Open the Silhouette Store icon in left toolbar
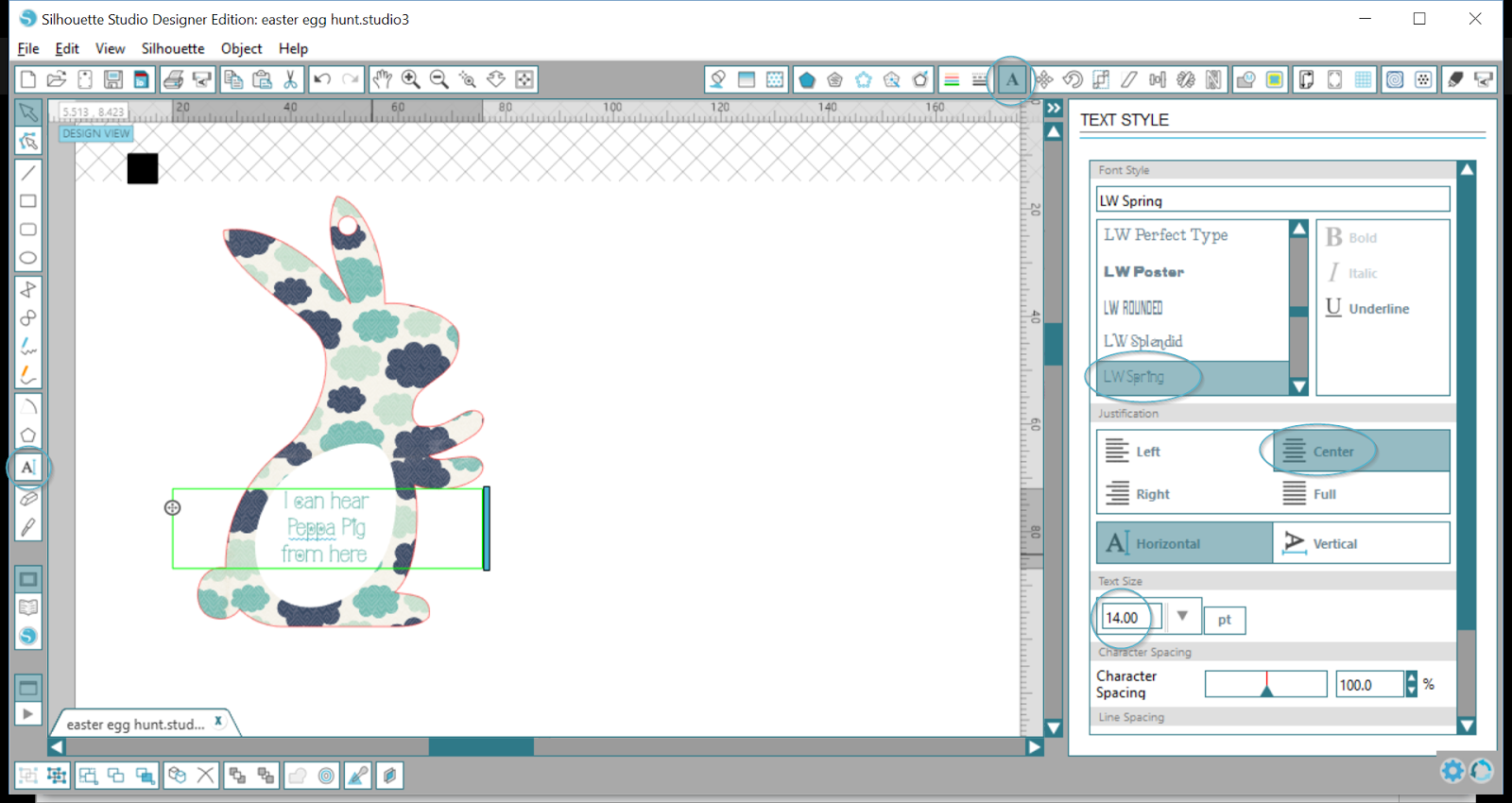Viewport: 1512px width, 803px height. (28, 636)
